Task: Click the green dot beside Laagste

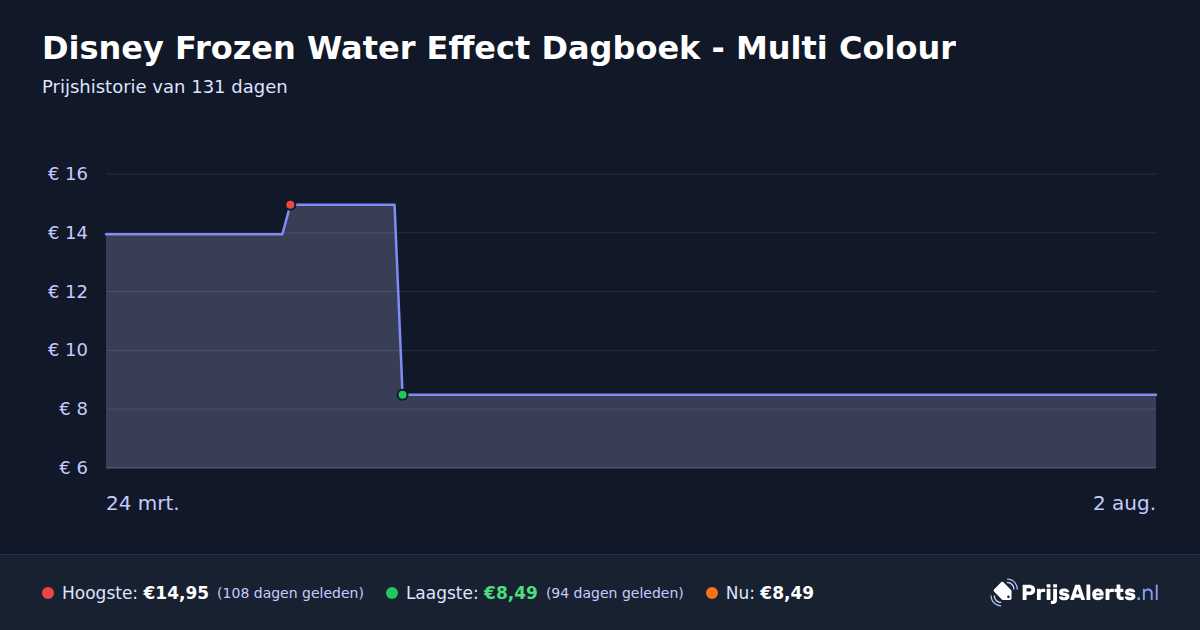Action: pyautogui.click(x=392, y=593)
